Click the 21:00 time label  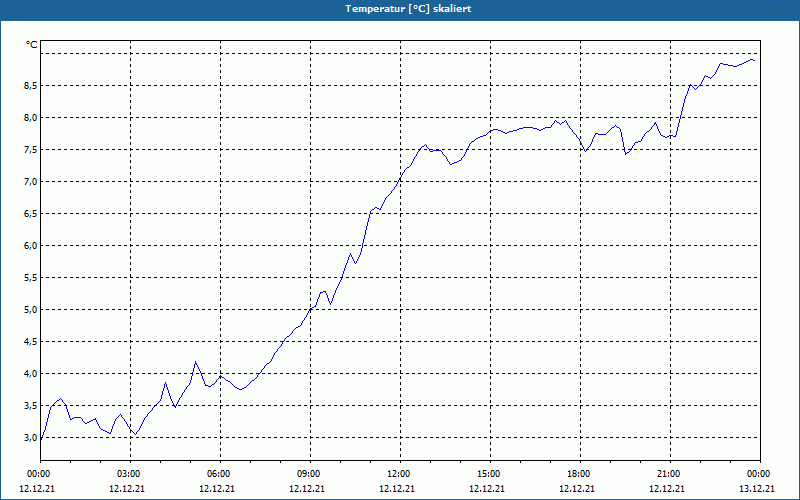[668, 474]
